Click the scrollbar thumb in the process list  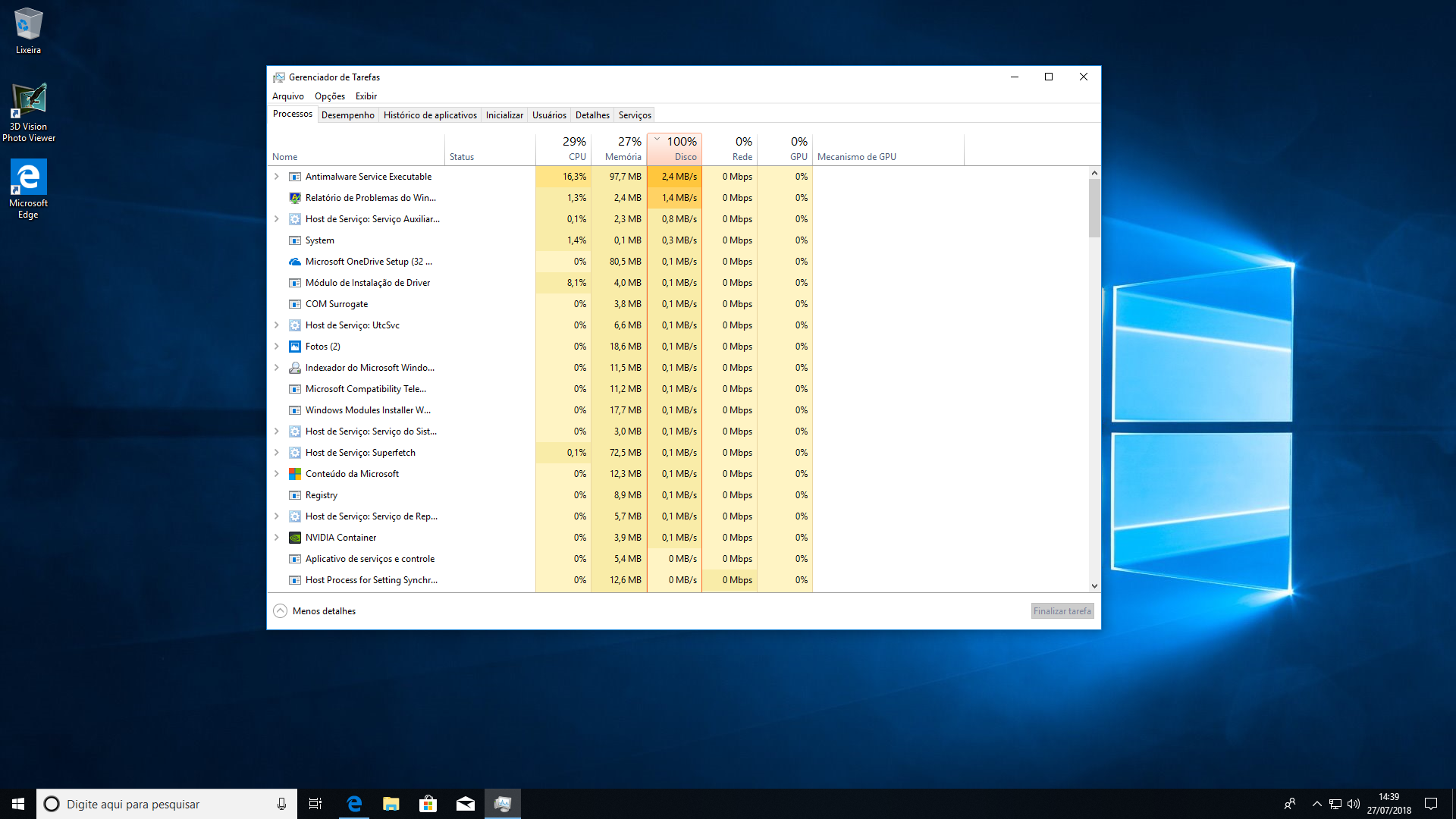click(1094, 208)
